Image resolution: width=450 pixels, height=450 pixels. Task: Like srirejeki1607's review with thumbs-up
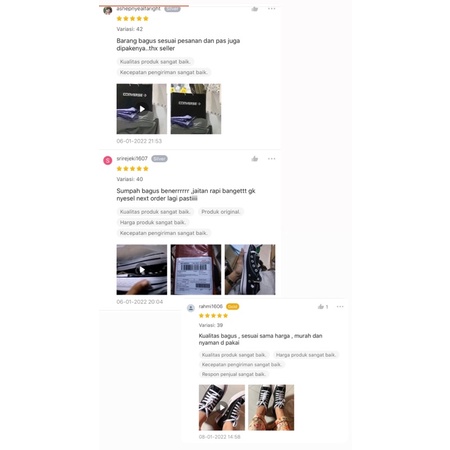255,159
